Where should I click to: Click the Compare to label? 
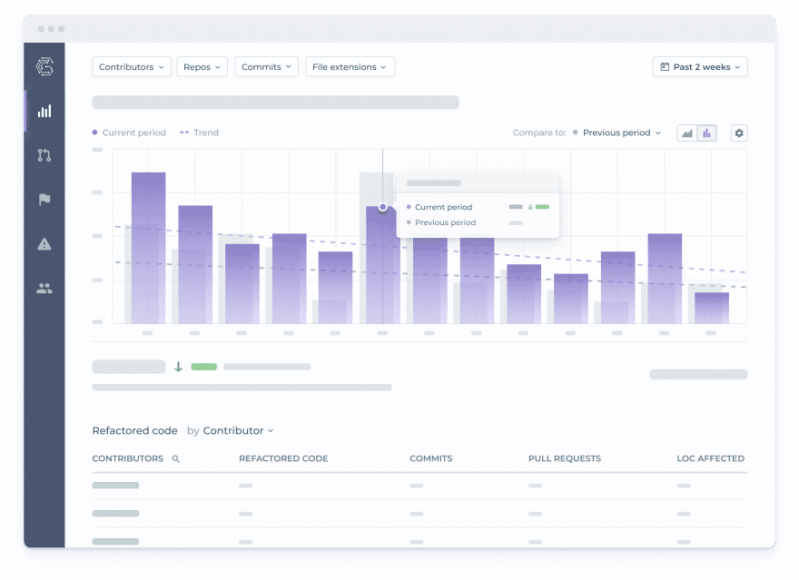[x=539, y=133]
